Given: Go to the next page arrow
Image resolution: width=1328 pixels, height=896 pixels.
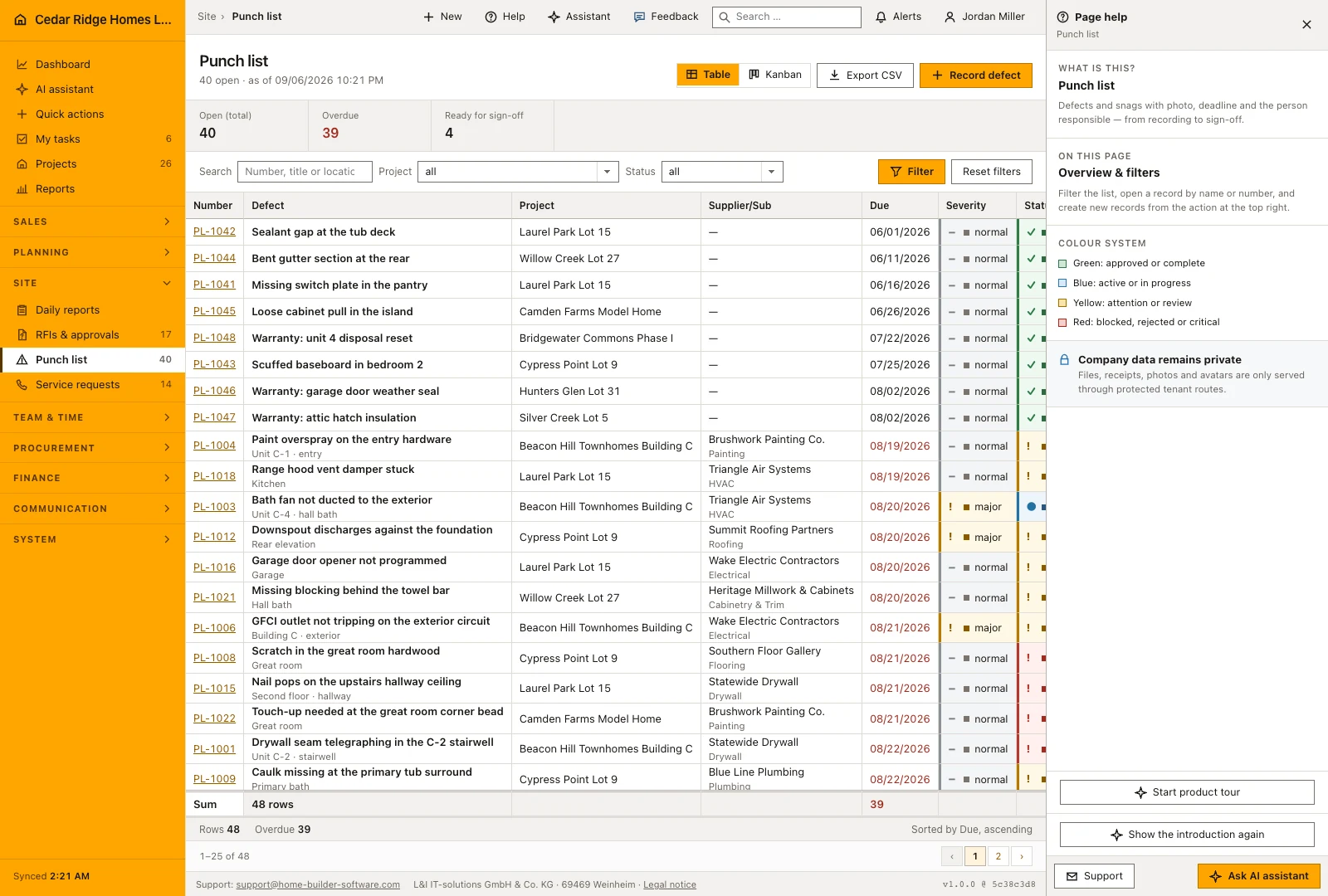Looking at the screenshot, I should 1022,856.
